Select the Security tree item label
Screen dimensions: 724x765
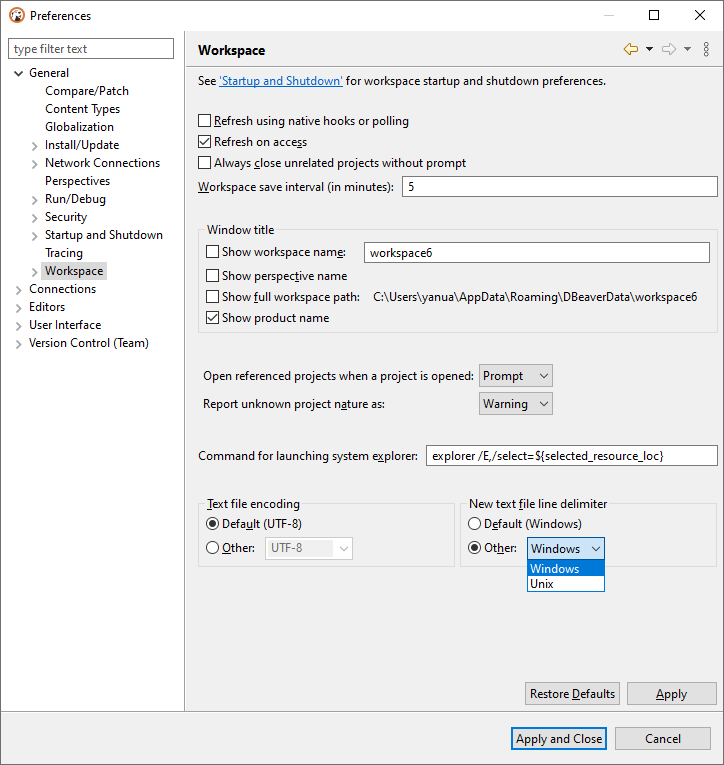coord(66,217)
